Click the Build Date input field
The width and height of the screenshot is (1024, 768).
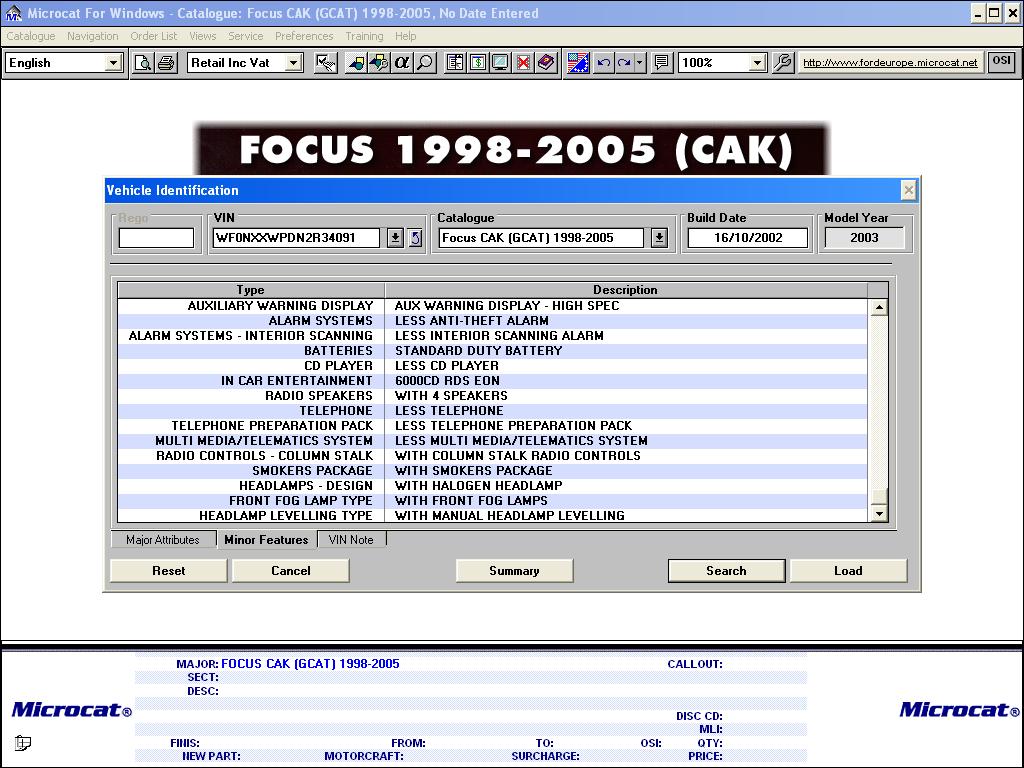(748, 238)
